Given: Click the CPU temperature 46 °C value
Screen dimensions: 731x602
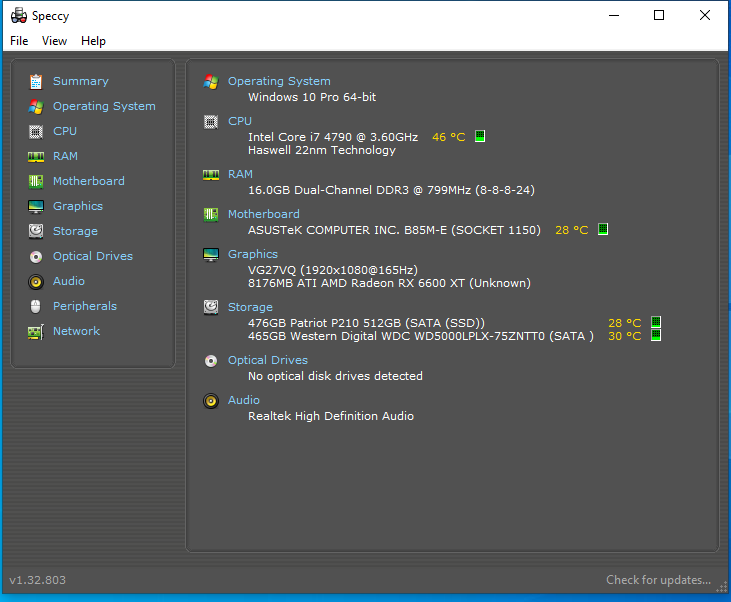Looking at the screenshot, I should click(448, 137).
